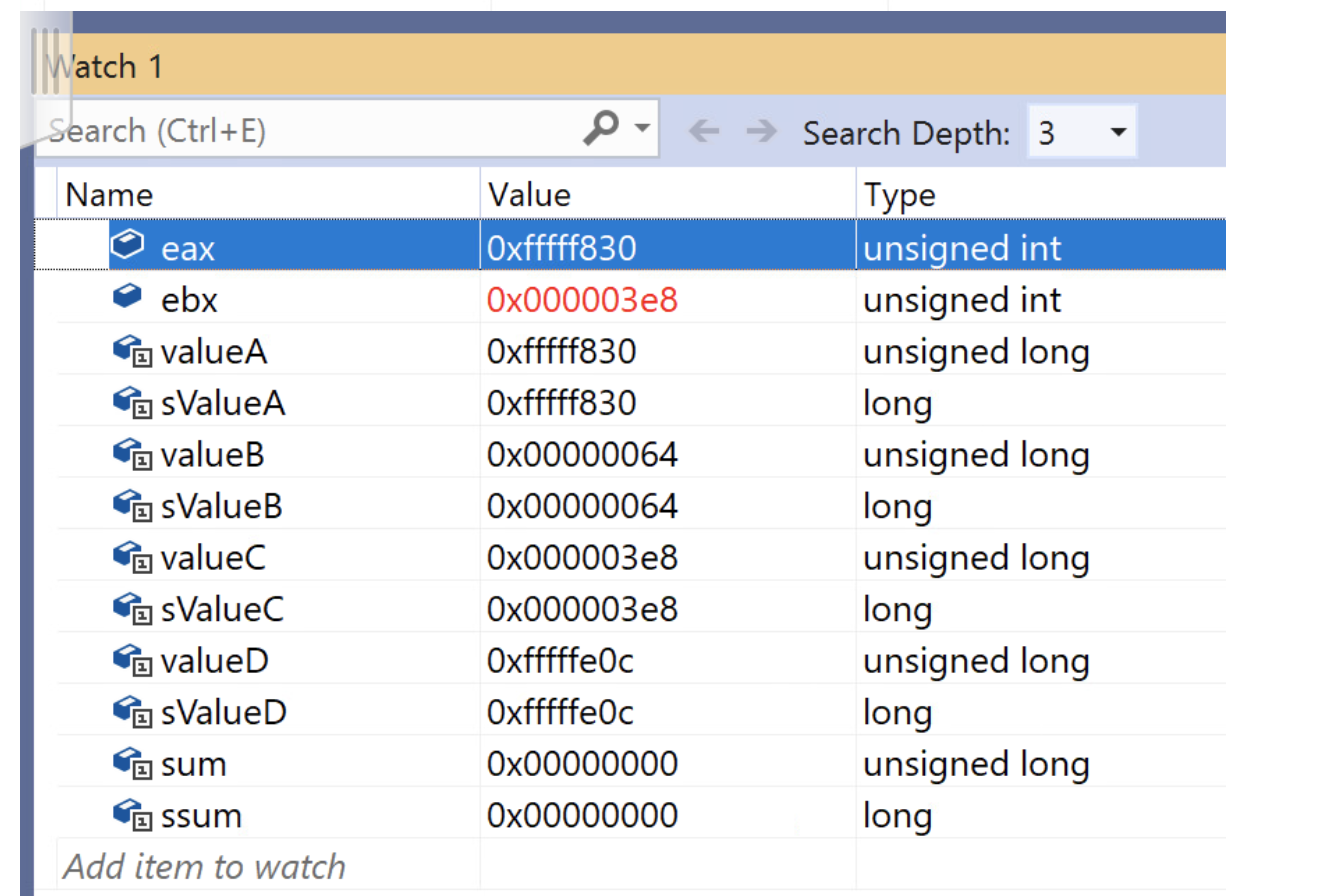Click the eax register icon
This screenshot has width=1338, height=896.
tap(127, 243)
